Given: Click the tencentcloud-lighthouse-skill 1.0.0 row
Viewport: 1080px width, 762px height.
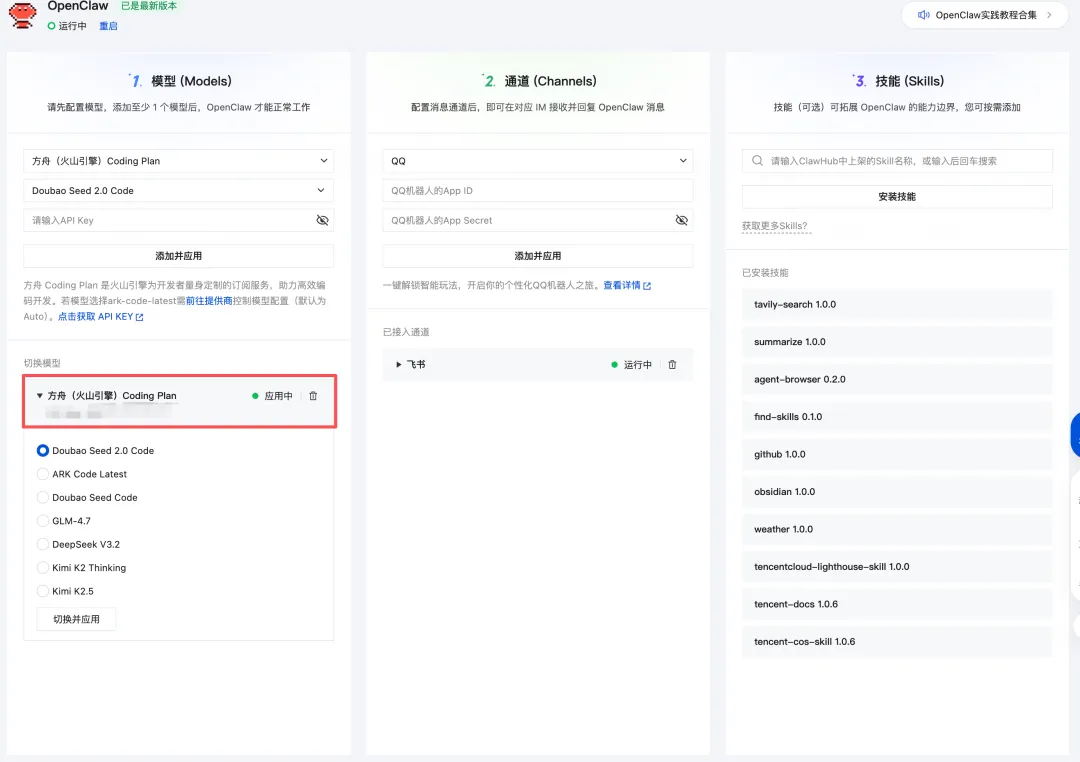Looking at the screenshot, I should [x=897, y=567].
